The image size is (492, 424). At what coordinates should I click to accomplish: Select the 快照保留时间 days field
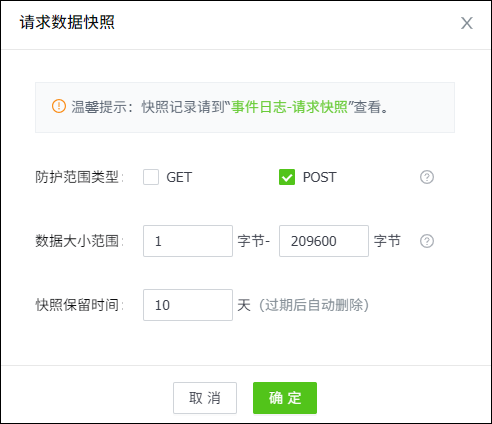(188, 305)
